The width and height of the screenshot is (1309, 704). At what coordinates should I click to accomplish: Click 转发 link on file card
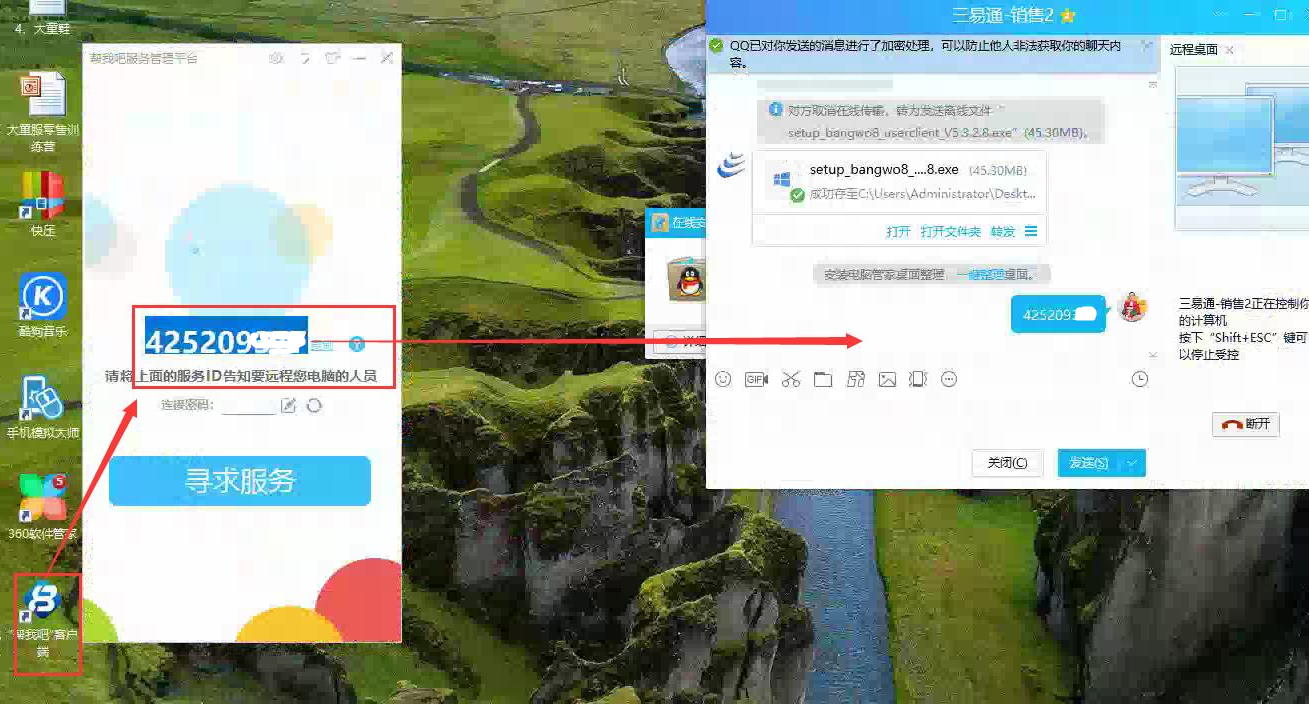[x=1002, y=232]
